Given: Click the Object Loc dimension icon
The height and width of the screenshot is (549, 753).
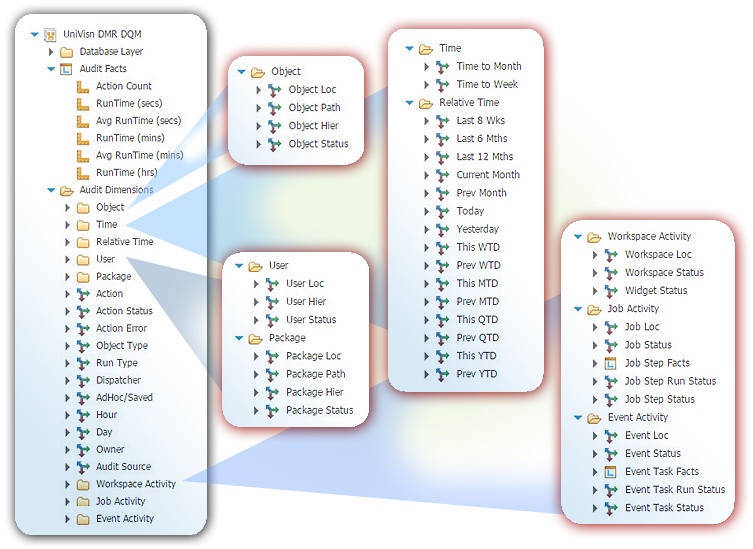Looking at the screenshot, I should [275, 90].
